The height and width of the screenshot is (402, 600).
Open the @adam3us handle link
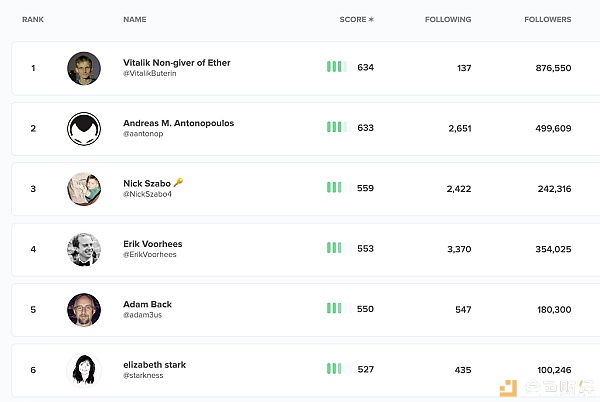[x=142, y=315]
